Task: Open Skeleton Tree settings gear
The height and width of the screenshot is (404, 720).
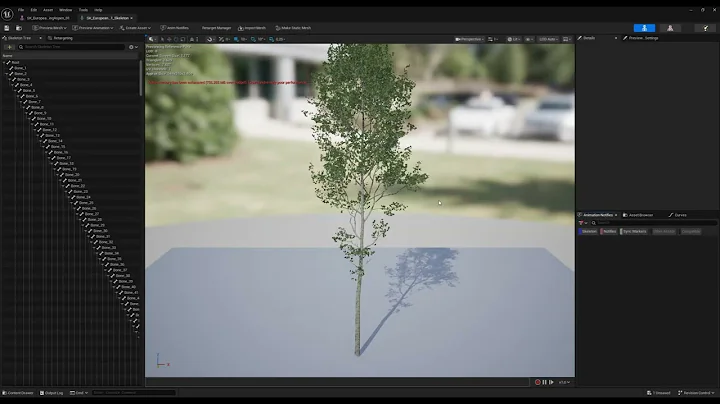Action: tap(133, 47)
